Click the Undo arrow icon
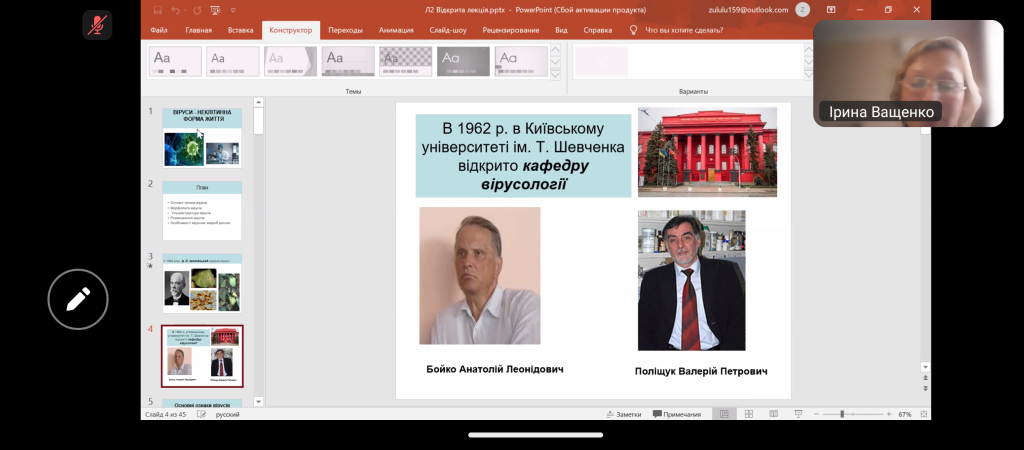1024x450 pixels. (x=175, y=10)
